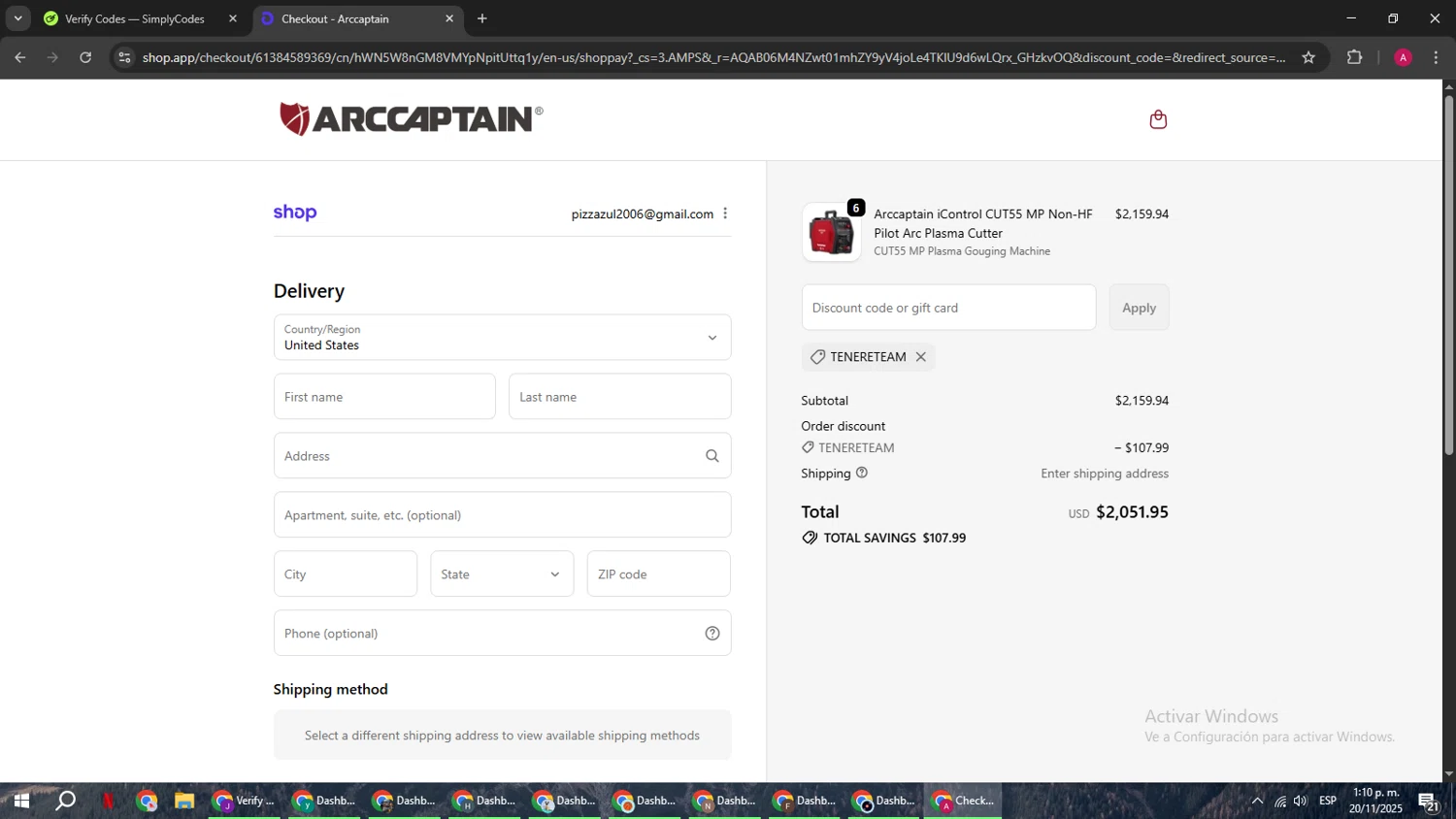Viewport: 1456px width, 819px height.
Task: Click the Discount code or gift card field
Action: coord(948,308)
